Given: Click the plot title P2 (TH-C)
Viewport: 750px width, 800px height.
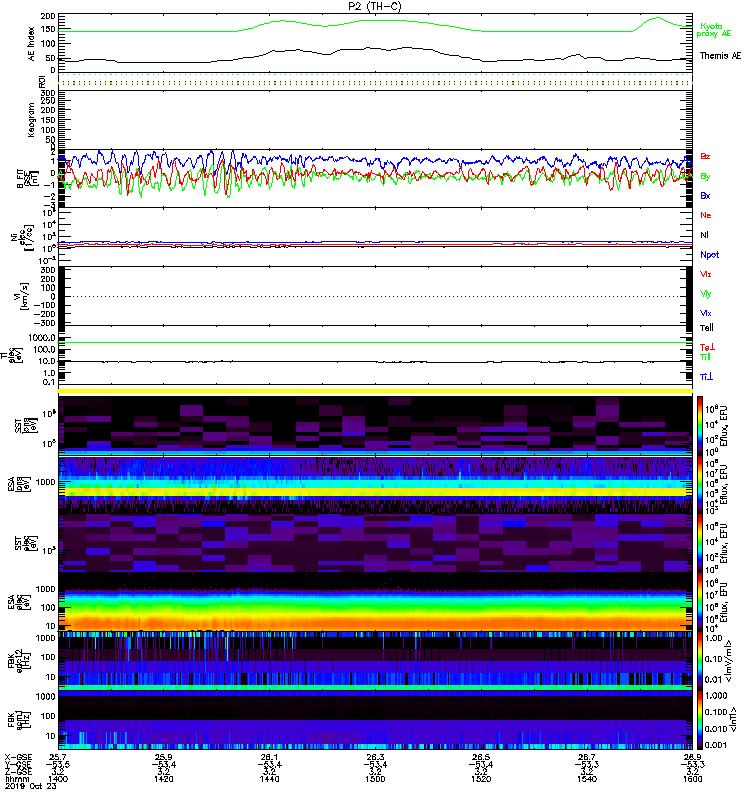Looking at the screenshot, I should [374, 6].
